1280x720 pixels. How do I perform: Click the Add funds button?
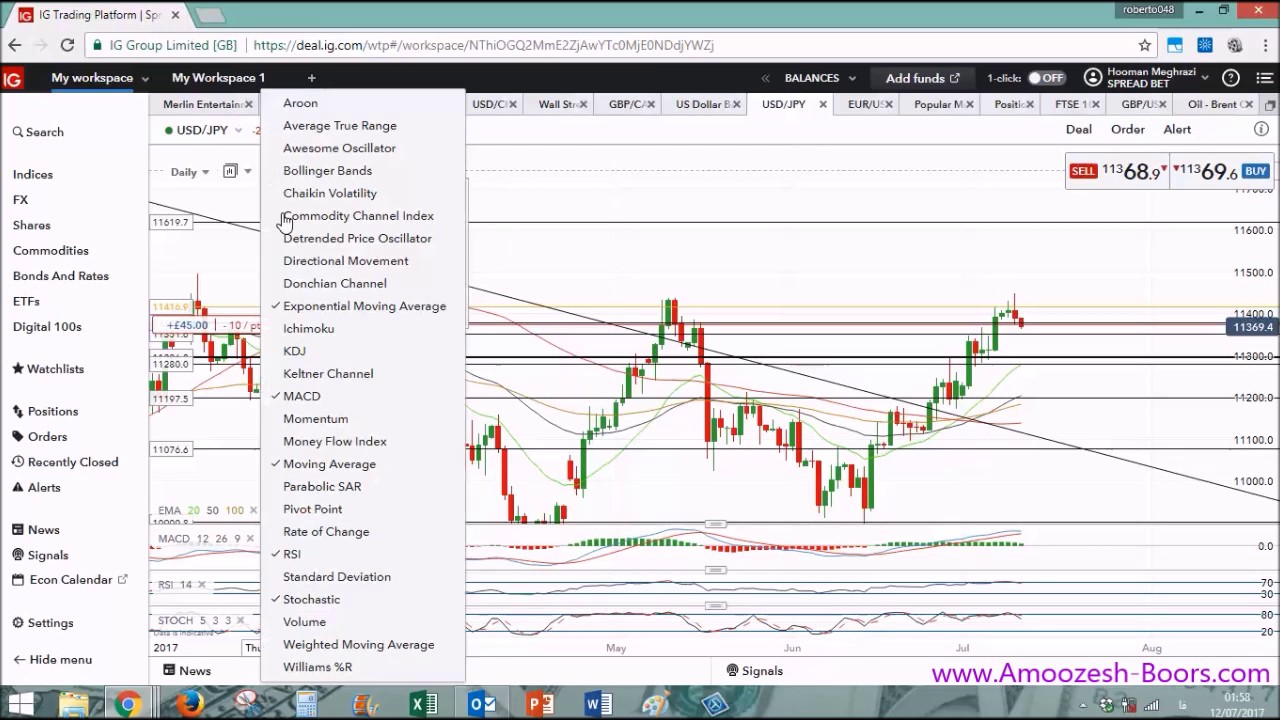[921, 78]
